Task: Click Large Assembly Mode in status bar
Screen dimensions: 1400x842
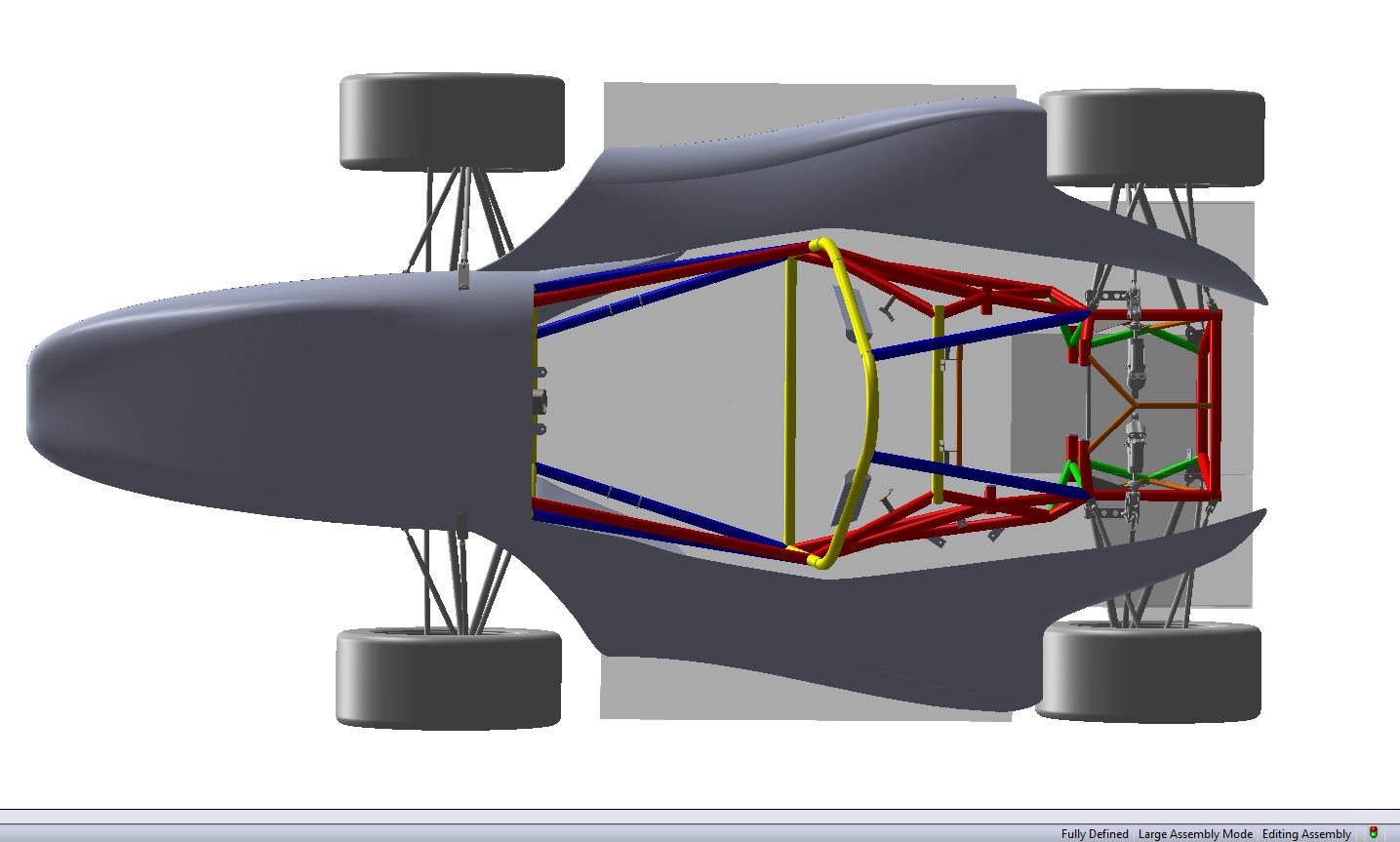Action: pos(1195,834)
